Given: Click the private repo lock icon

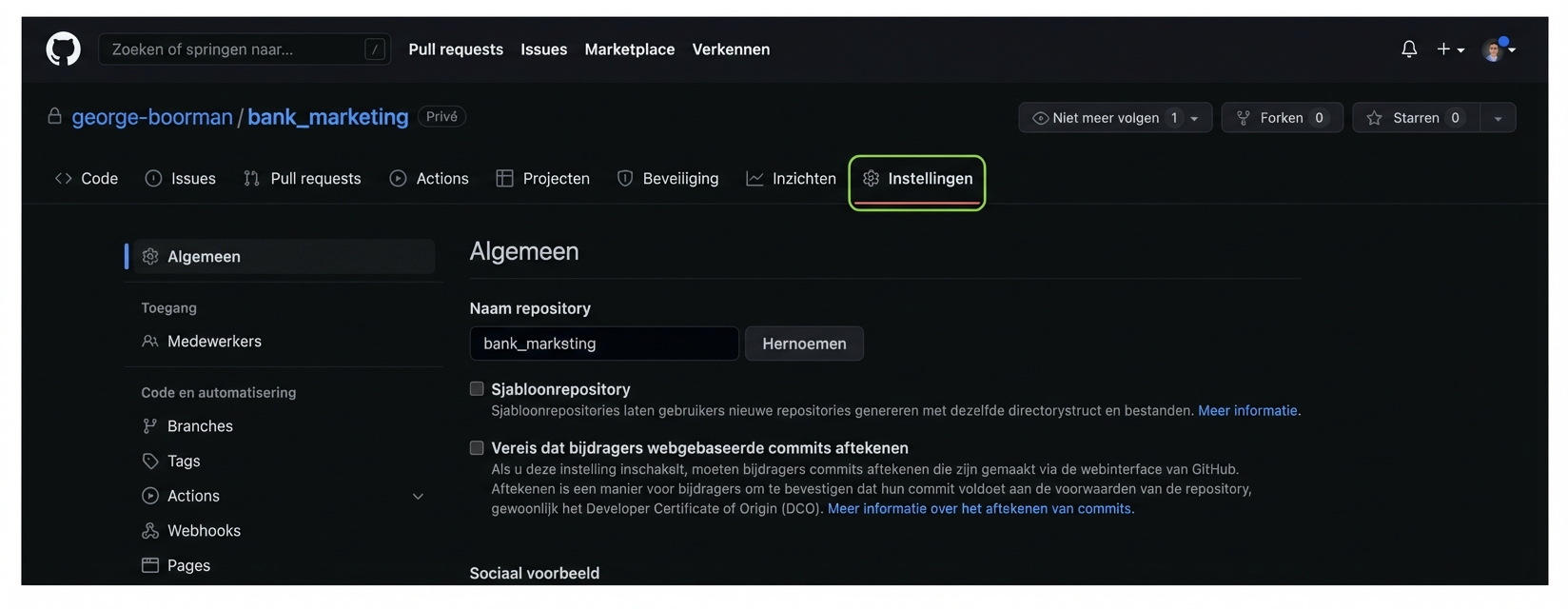Looking at the screenshot, I should [x=54, y=115].
